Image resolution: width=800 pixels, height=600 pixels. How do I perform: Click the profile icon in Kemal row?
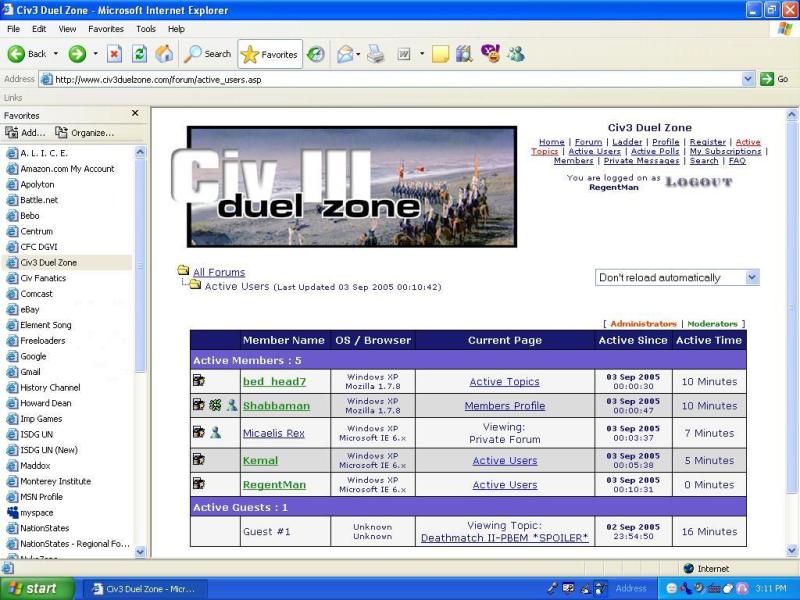(199, 459)
